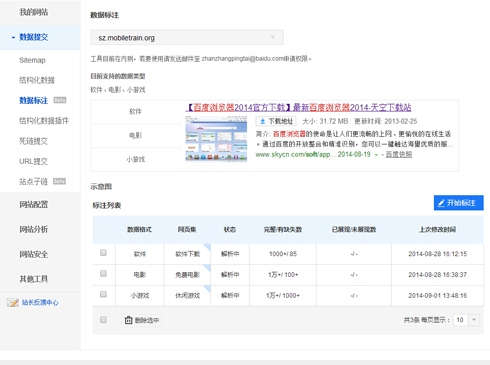This screenshot has width=490, height=365.
Task: Select the 电影 data type tab
Action: (135, 135)
